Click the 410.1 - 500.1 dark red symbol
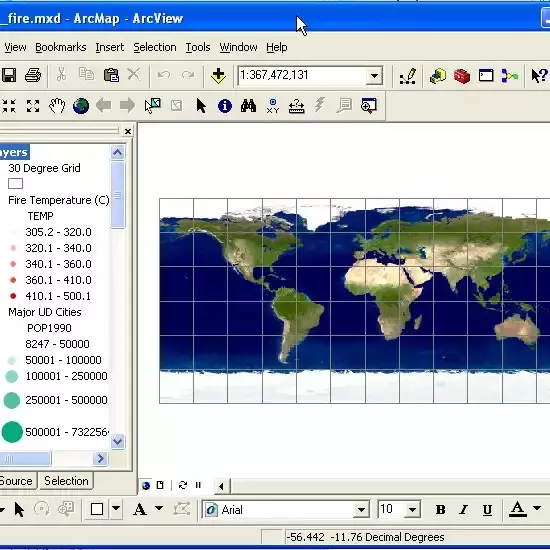 pyautogui.click(x=13, y=296)
